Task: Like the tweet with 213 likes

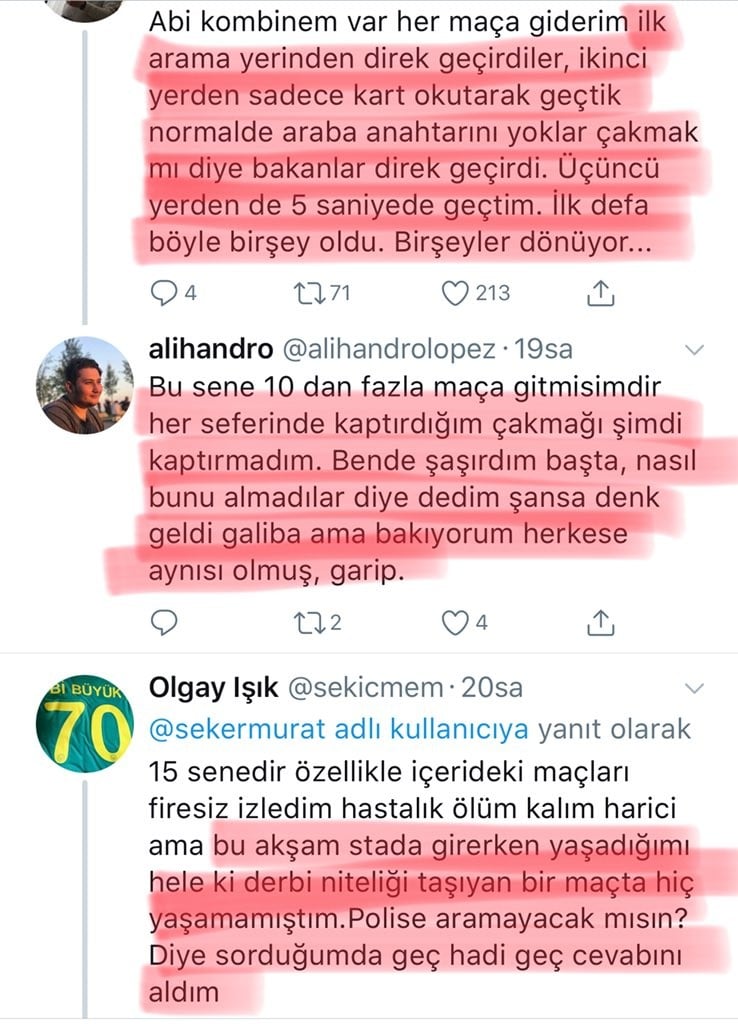Action: pos(456,292)
